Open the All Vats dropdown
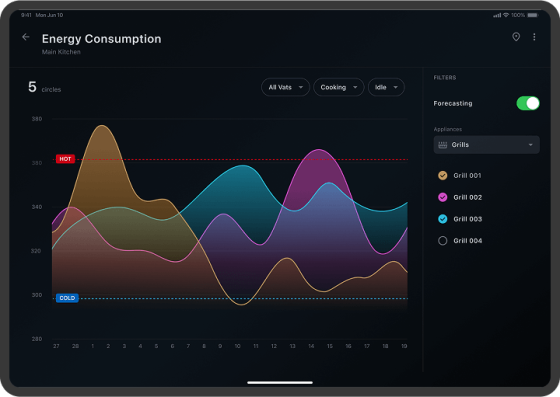 point(285,87)
